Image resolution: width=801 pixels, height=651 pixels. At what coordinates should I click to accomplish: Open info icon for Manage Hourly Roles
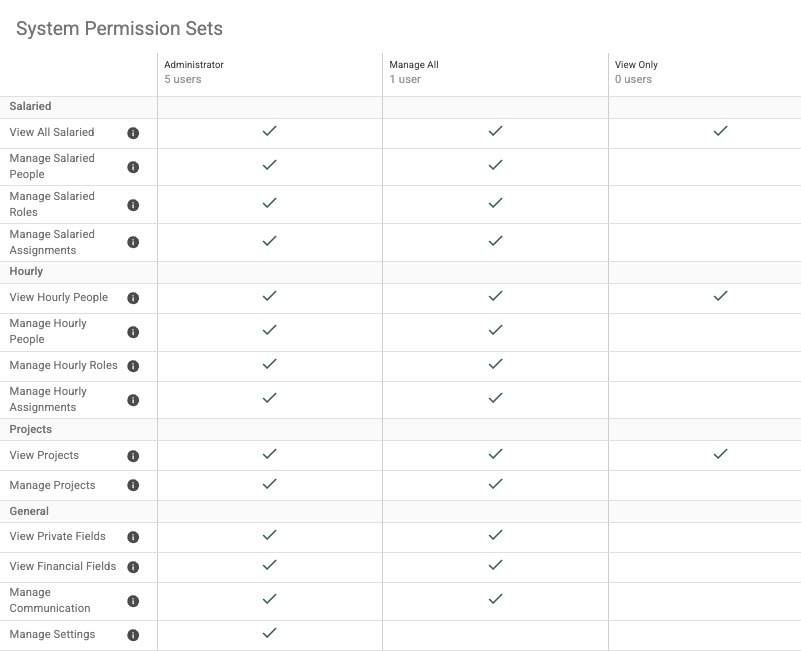coord(133,366)
